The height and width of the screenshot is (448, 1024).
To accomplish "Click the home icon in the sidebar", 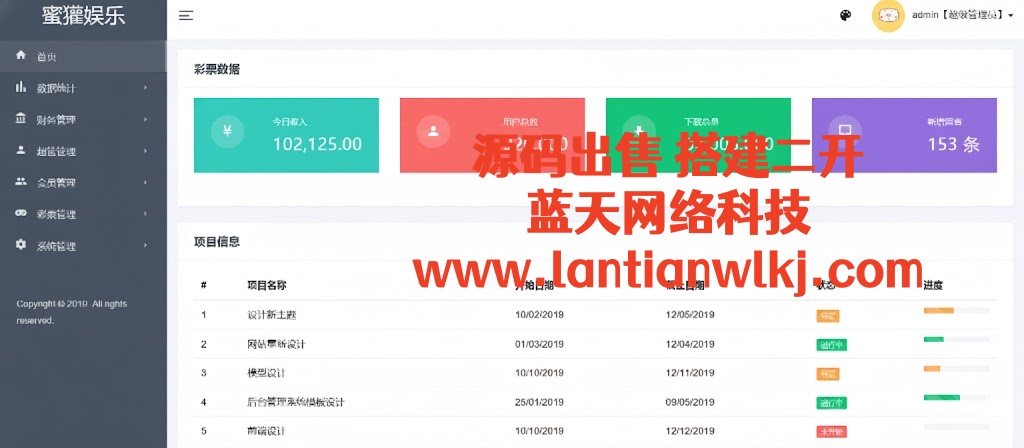I will click(x=21, y=56).
